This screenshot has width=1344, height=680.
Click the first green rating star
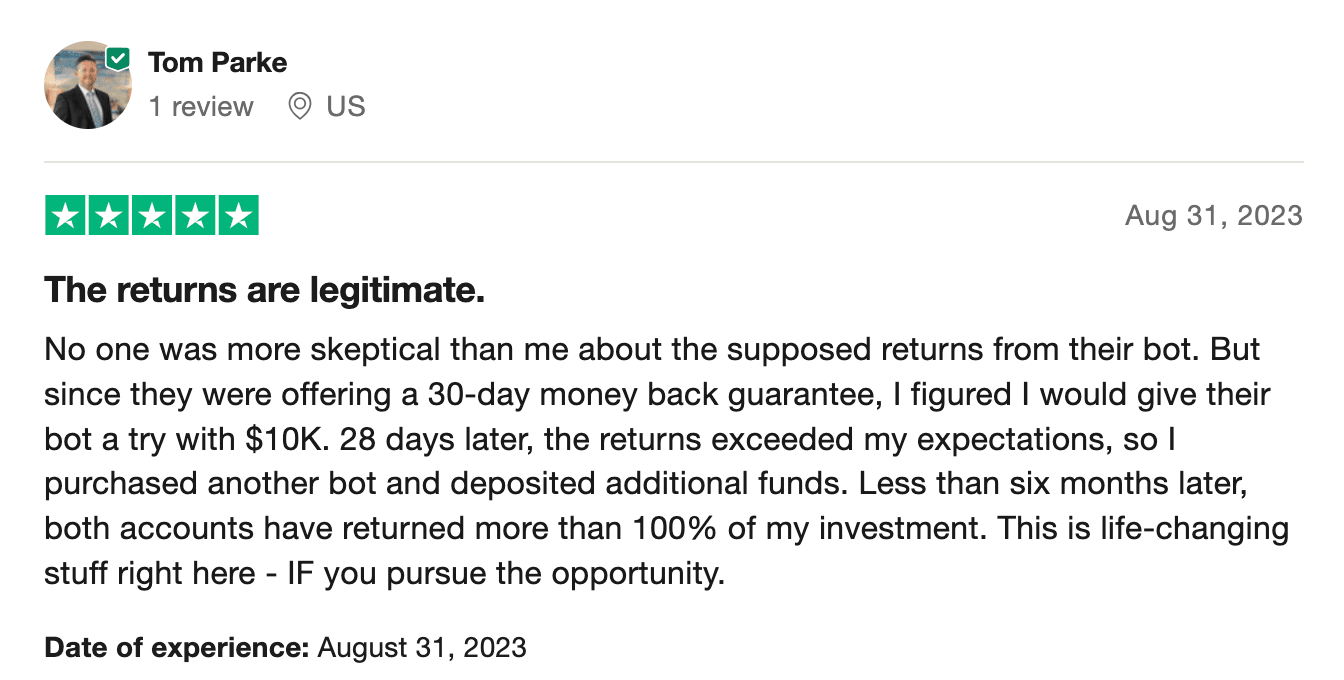(x=65, y=216)
